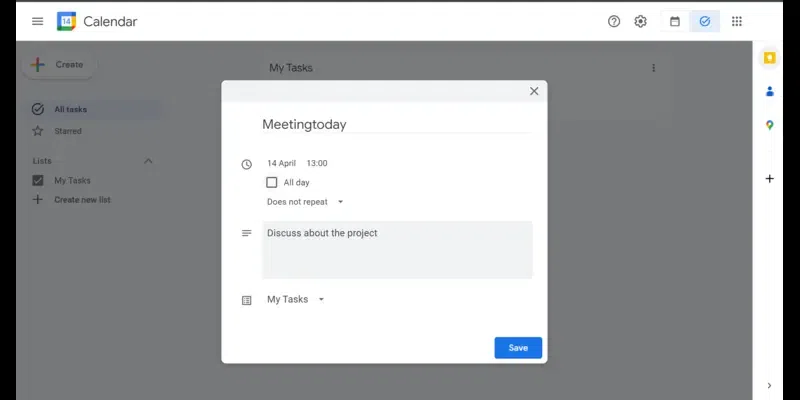This screenshot has height=400, width=800.
Task: Open the main menu hamburger icon
Action: point(37,21)
